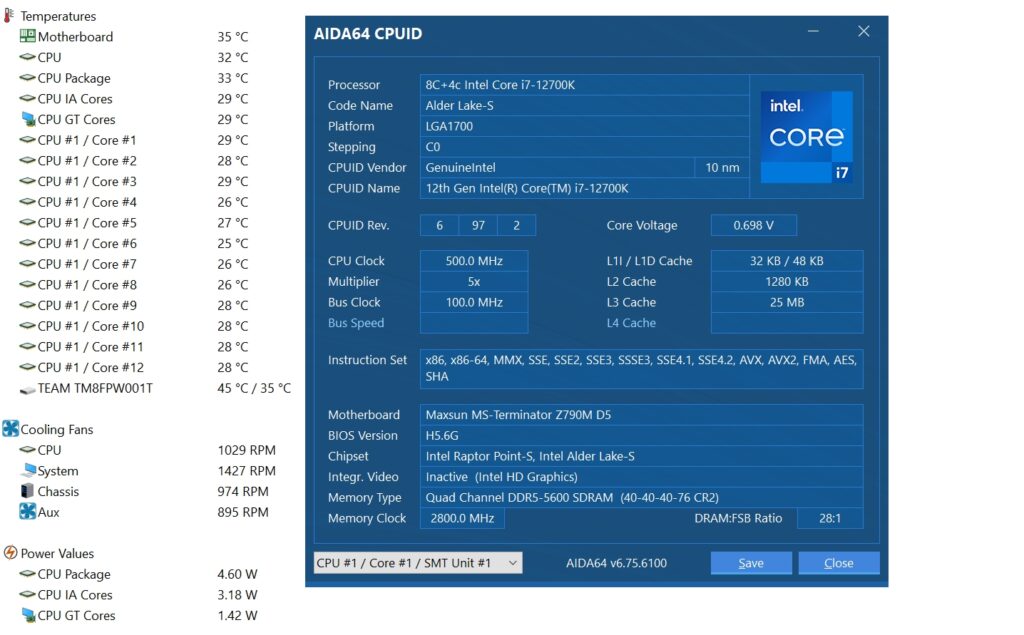1024x635 pixels.
Task: Click the CPU GT Cores temperature icon
Action: pyautogui.click(x=28, y=120)
